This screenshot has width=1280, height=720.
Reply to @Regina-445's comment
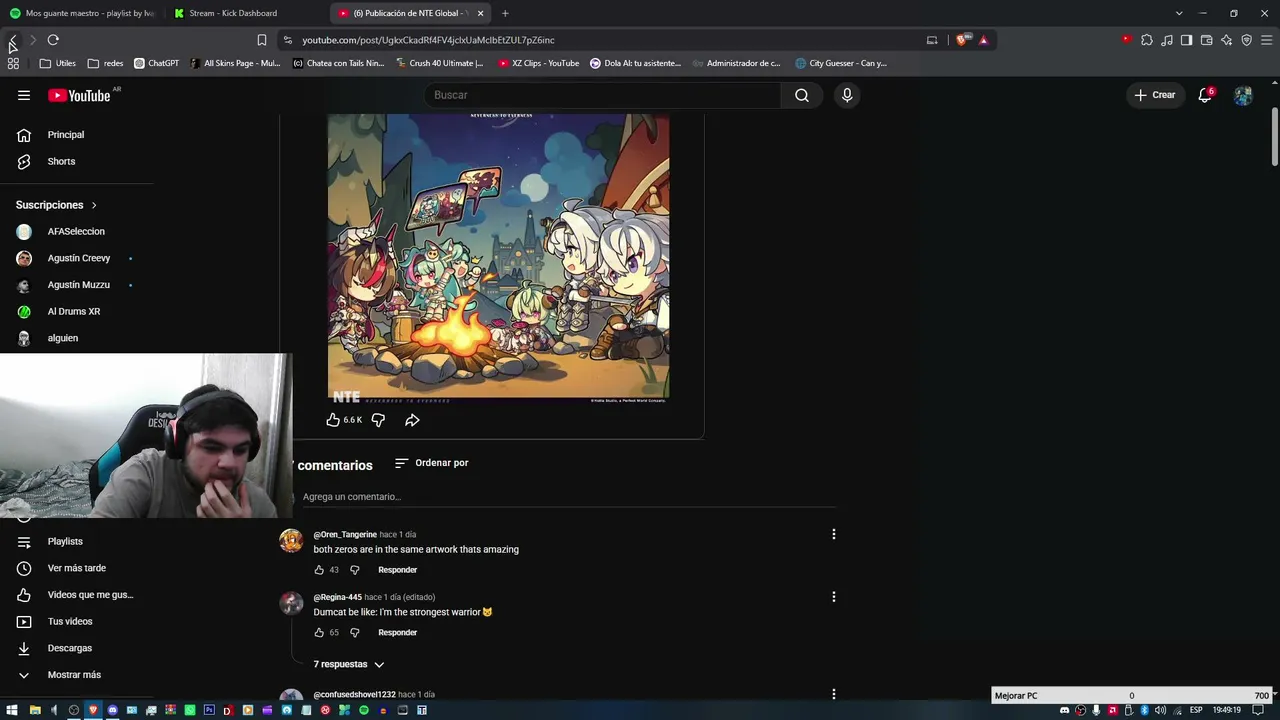tap(397, 633)
